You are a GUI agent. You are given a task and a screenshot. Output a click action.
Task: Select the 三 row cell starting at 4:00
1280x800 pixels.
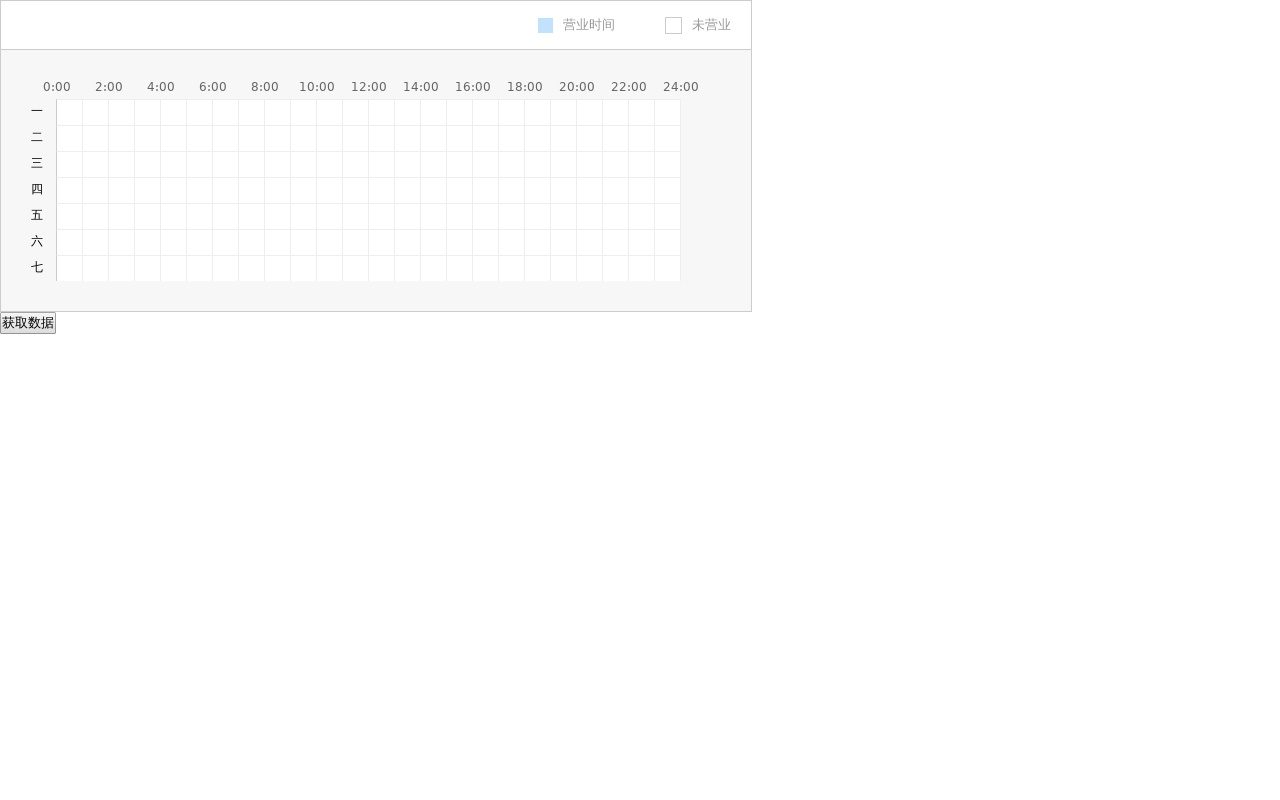pos(174,165)
